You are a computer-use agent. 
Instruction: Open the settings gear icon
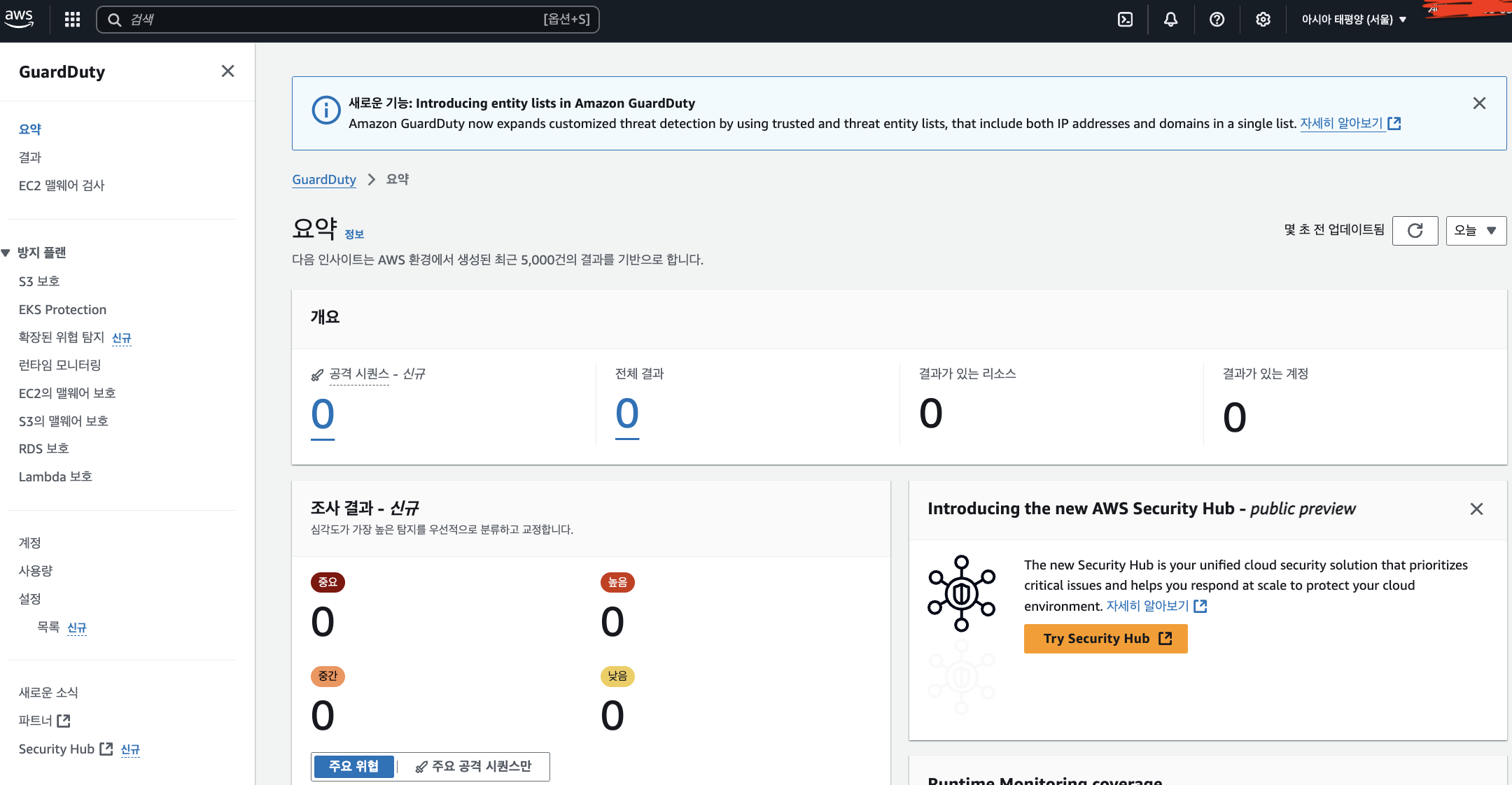pyautogui.click(x=1263, y=20)
